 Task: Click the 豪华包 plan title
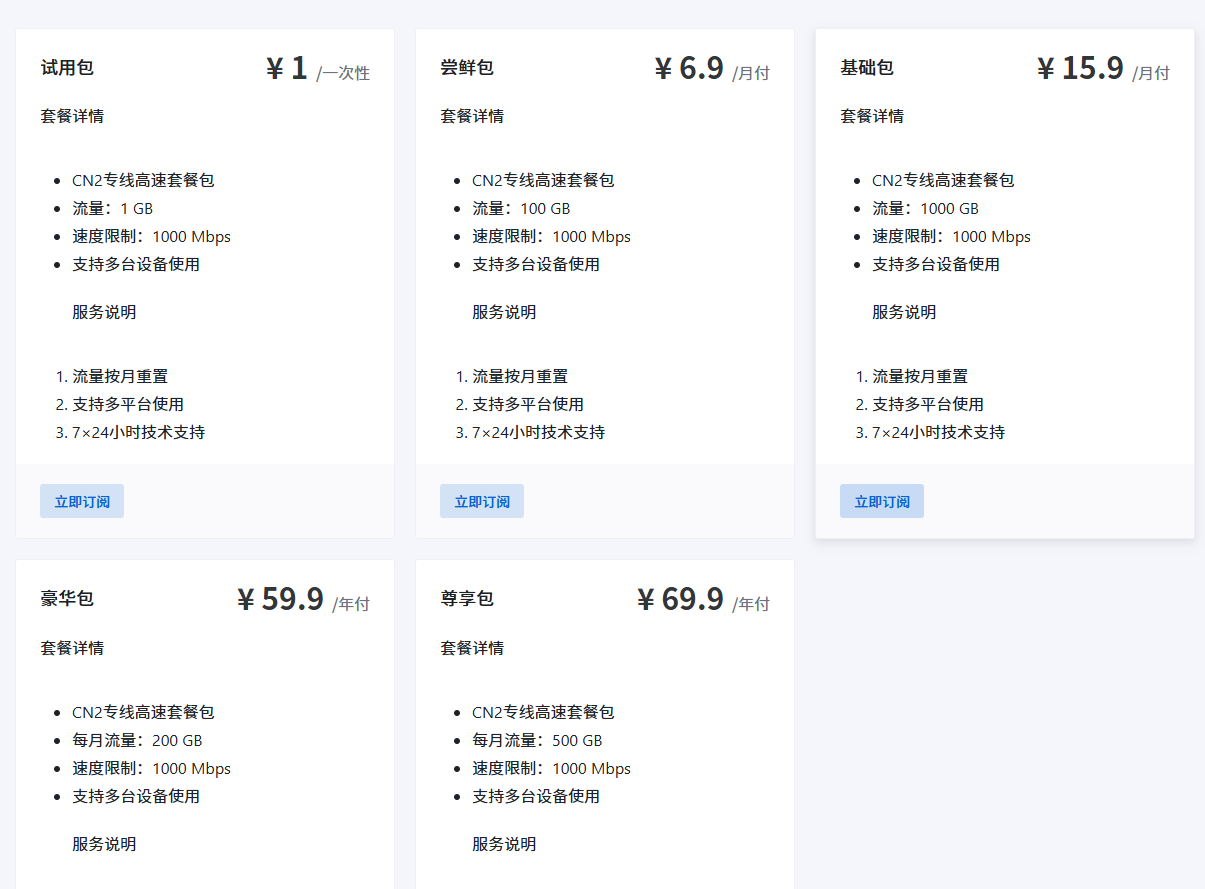coord(67,599)
